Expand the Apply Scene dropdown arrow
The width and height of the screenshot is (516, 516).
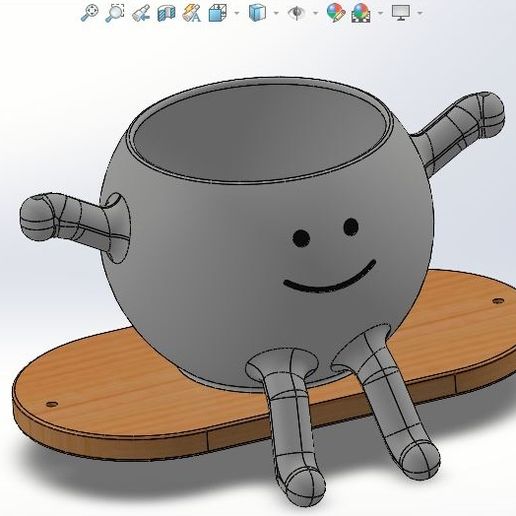point(380,13)
